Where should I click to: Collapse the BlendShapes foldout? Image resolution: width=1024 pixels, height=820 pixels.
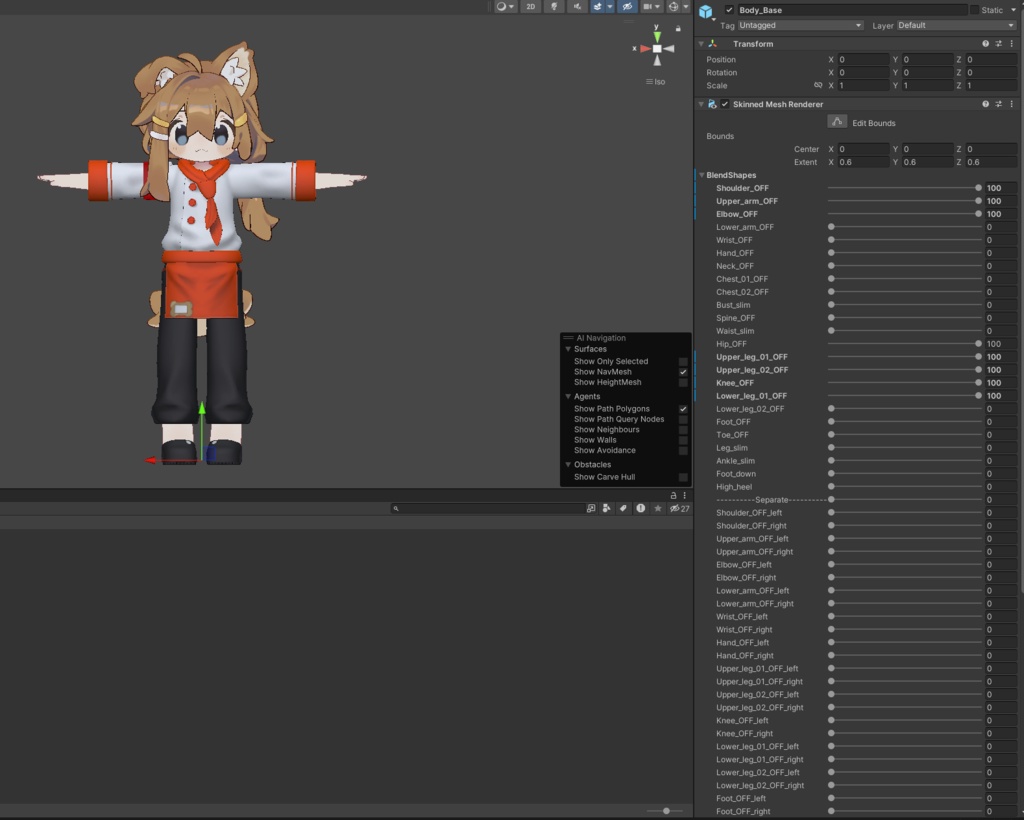point(701,175)
